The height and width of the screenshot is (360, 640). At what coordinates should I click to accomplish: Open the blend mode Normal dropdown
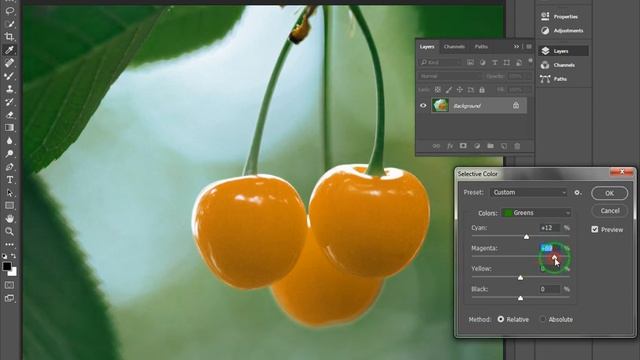[450, 76]
